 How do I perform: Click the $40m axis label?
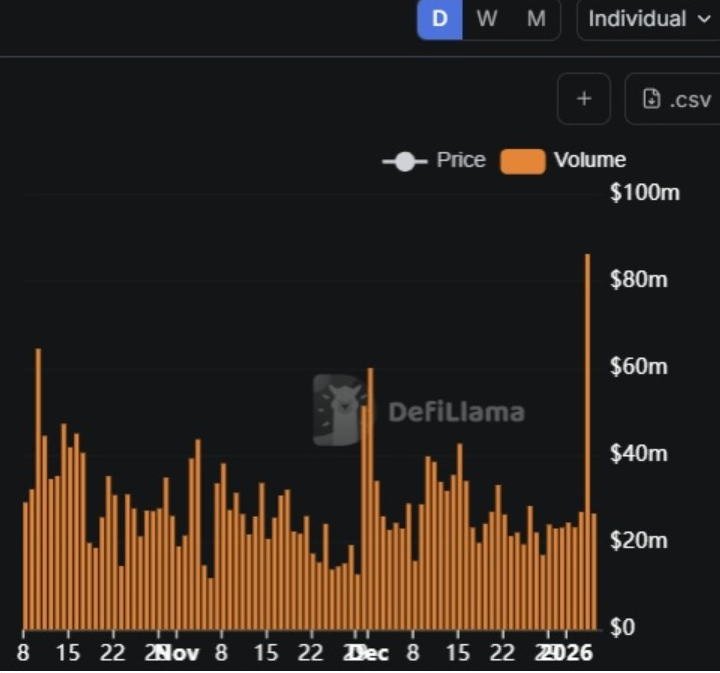coord(639,454)
